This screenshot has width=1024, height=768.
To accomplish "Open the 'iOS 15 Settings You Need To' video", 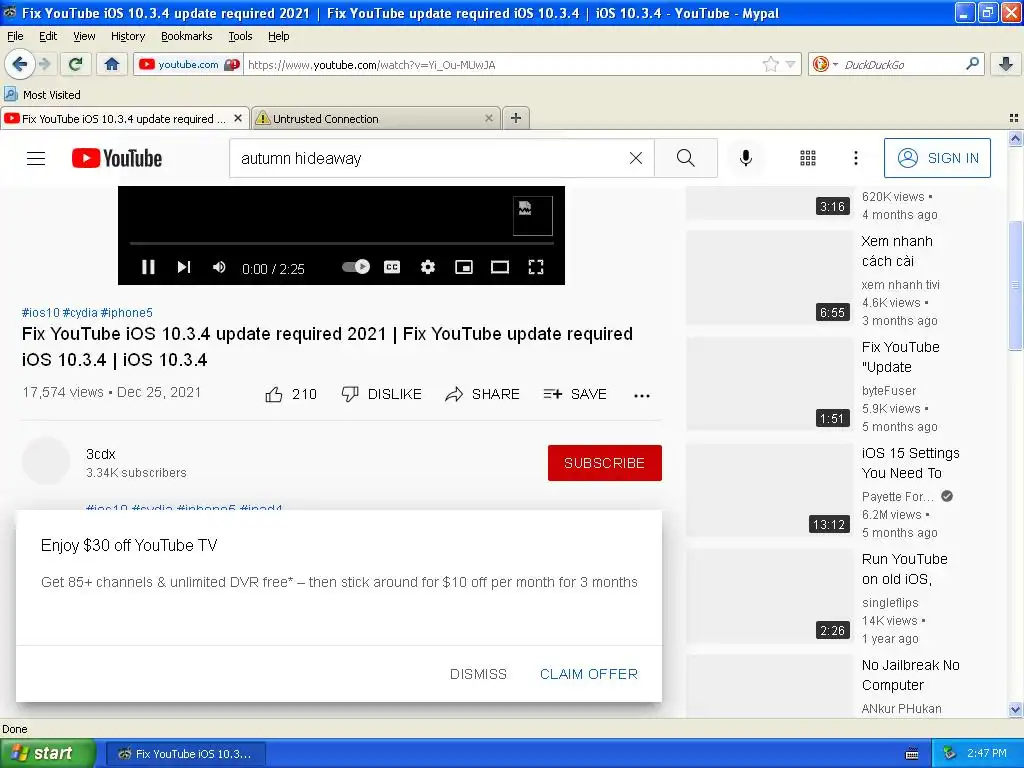I will coord(910,463).
